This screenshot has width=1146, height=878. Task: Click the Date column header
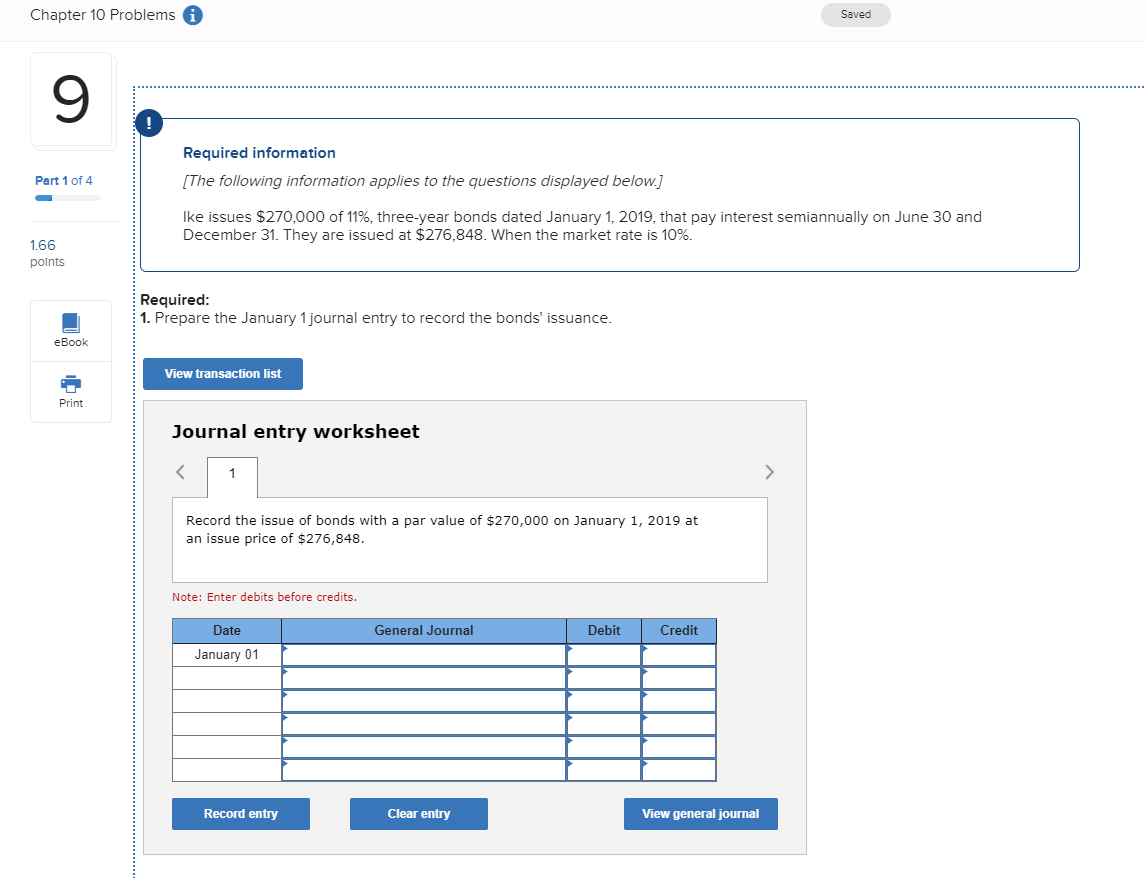tap(227, 631)
